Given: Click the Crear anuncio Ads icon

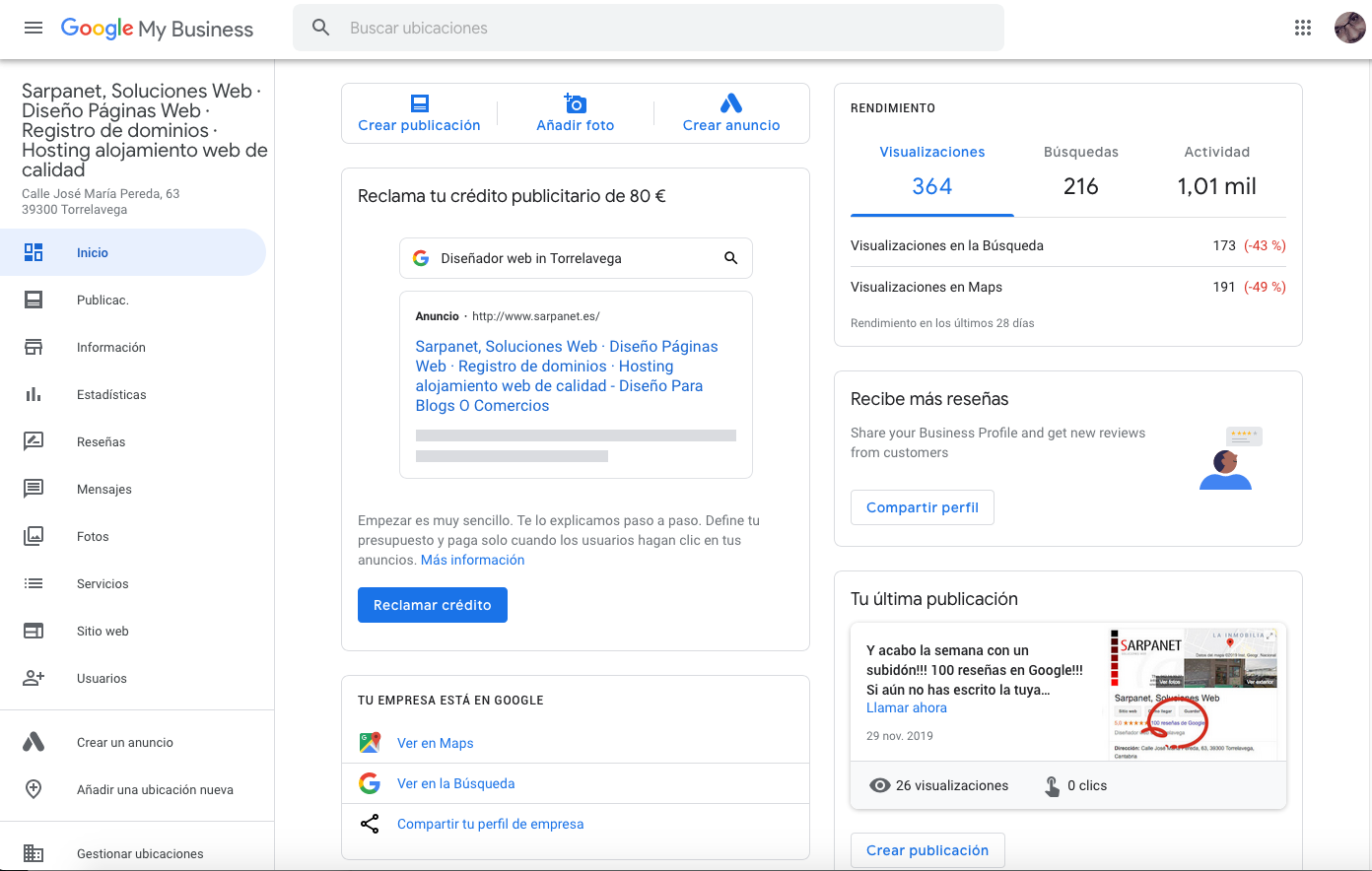Looking at the screenshot, I should pos(731,103).
